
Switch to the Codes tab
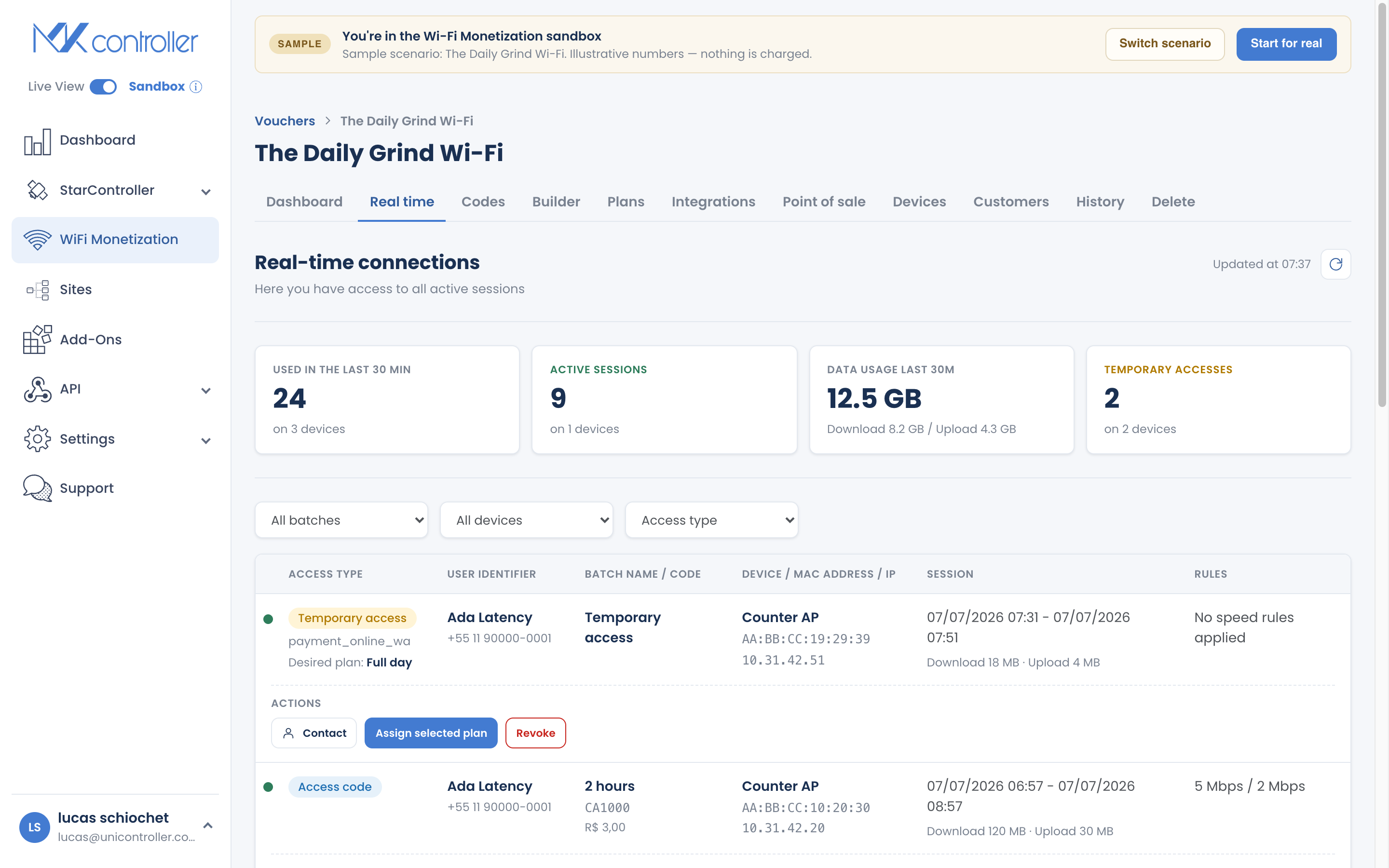pyautogui.click(x=483, y=202)
